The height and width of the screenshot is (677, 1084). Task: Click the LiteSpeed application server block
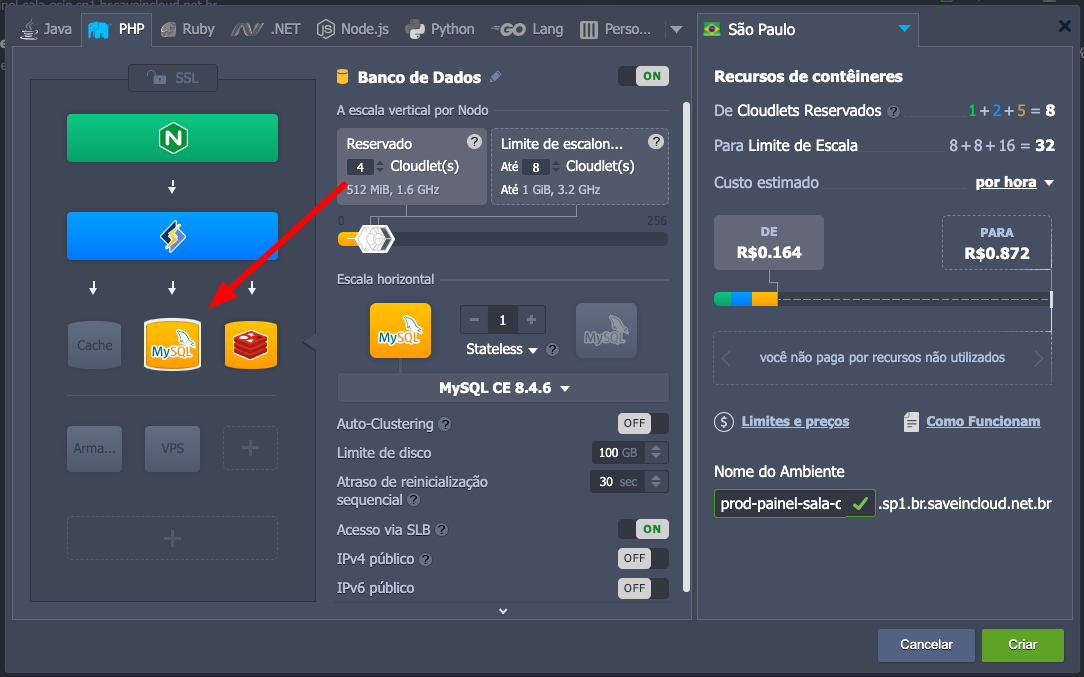[x=172, y=236]
